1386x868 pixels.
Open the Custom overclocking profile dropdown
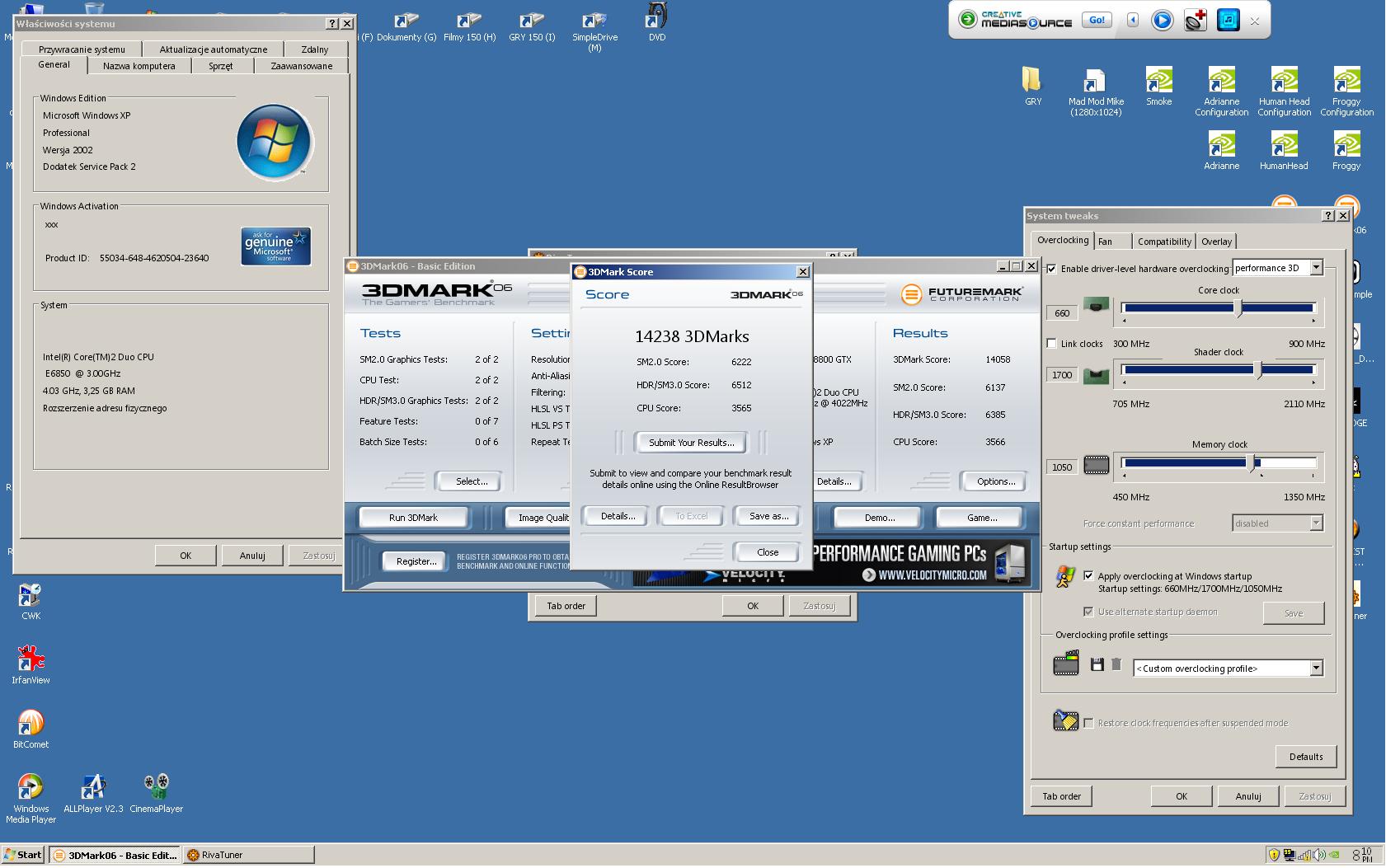coord(1229,669)
